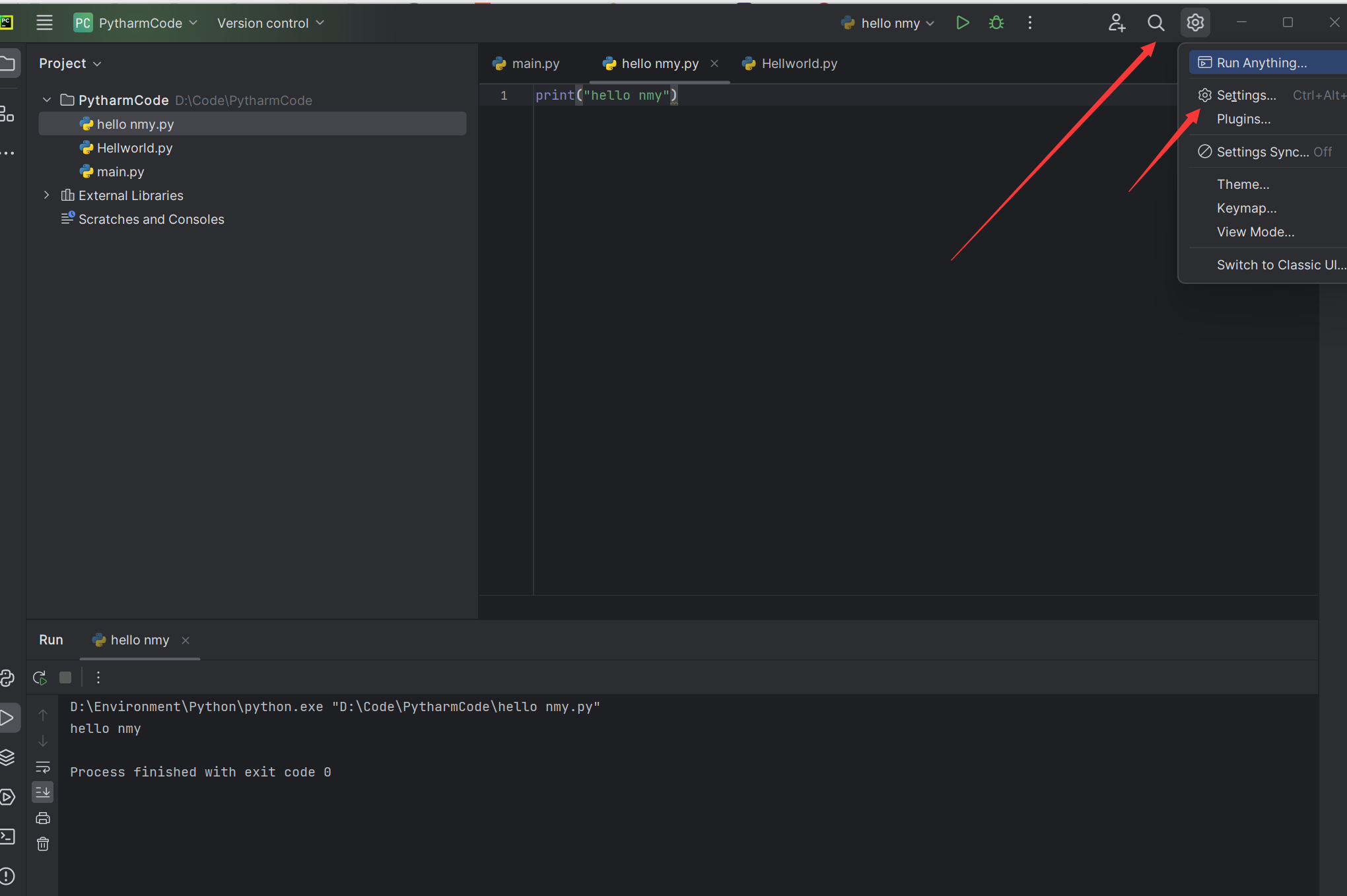Print the console output
Screen dimensions: 1347x896
(43, 818)
